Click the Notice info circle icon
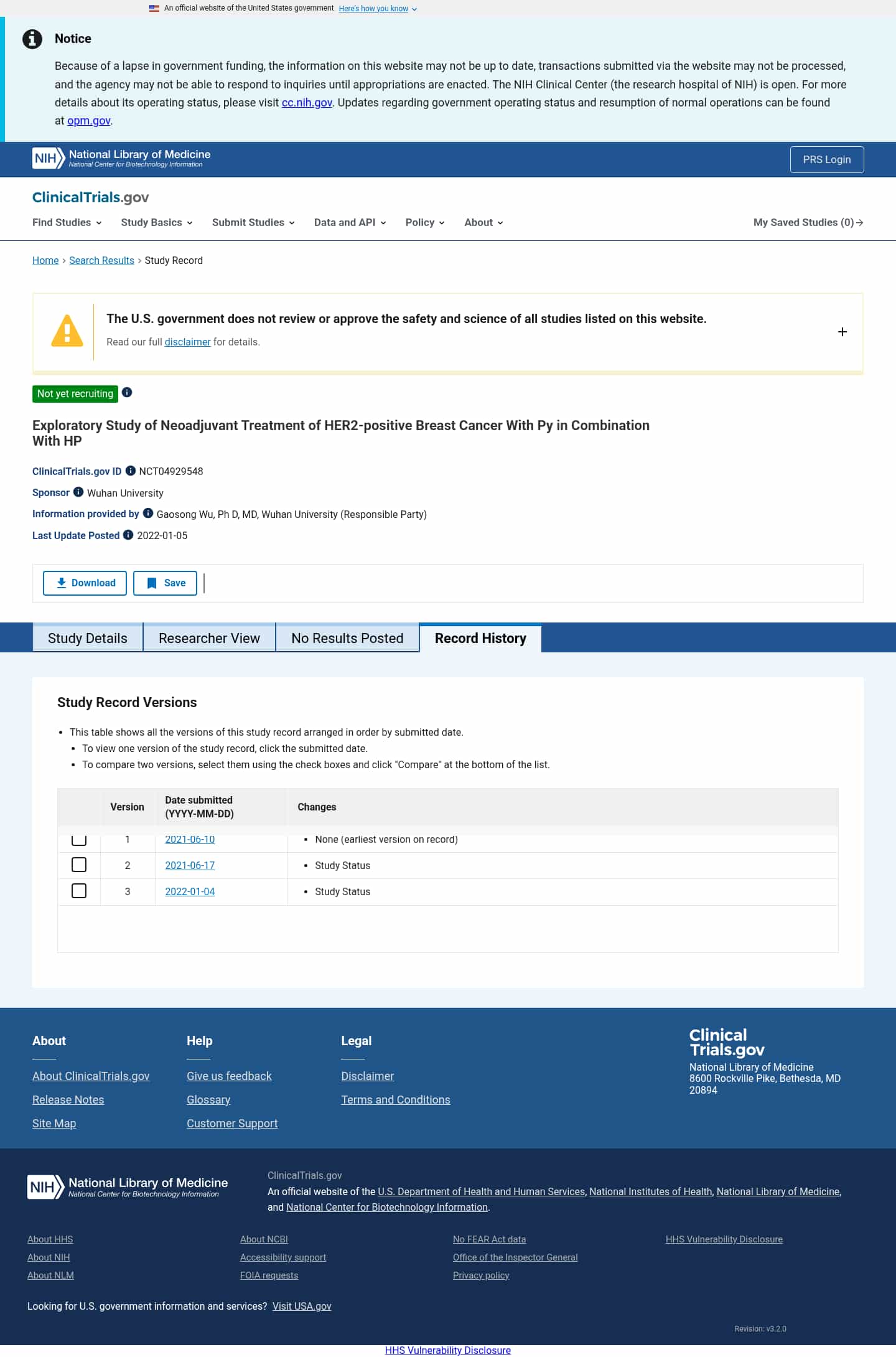The image size is (896, 1357). [32, 39]
